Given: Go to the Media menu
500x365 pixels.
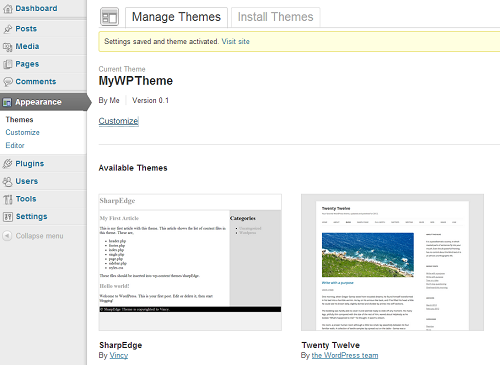Looking at the screenshot, I should click(x=27, y=46).
